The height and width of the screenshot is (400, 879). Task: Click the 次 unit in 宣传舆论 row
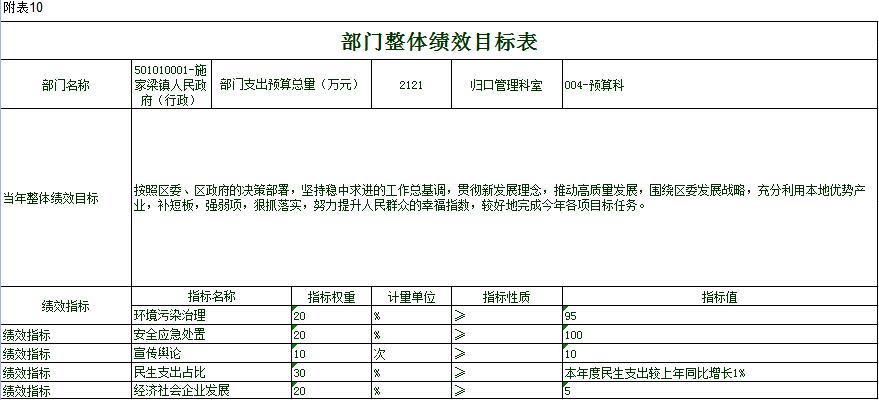pos(411,354)
